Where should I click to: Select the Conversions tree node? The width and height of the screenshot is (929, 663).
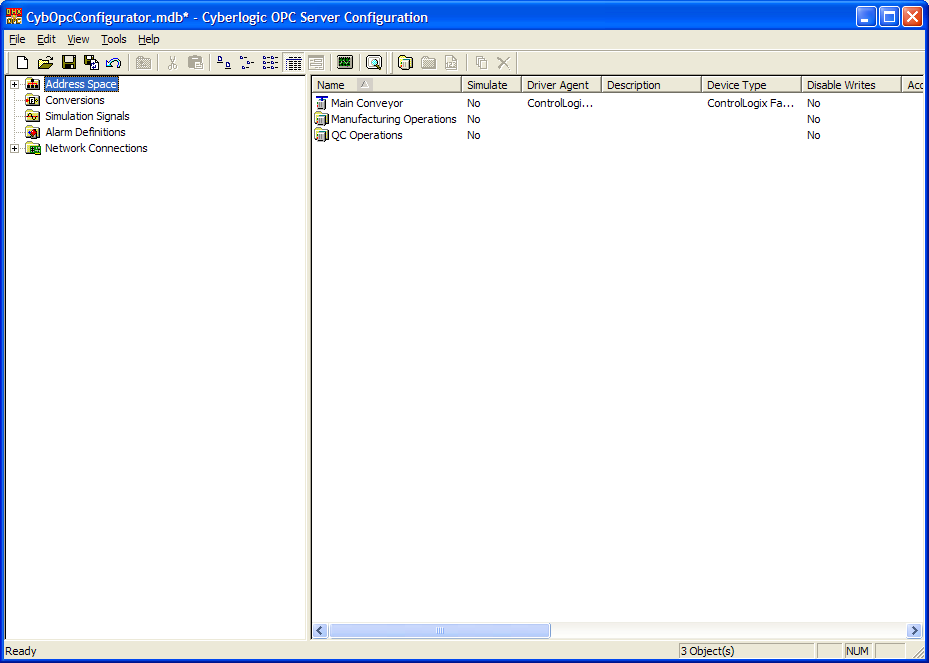tap(74, 100)
